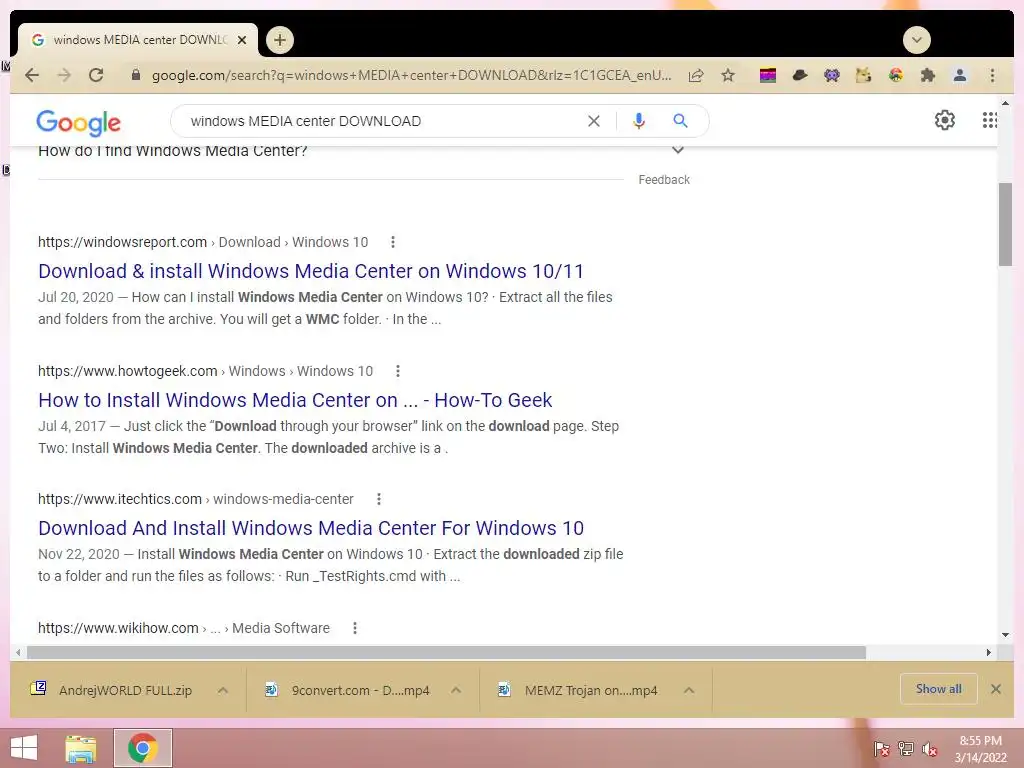Close the downloads bar
Screen dimensions: 1024x768
(x=996, y=689)
